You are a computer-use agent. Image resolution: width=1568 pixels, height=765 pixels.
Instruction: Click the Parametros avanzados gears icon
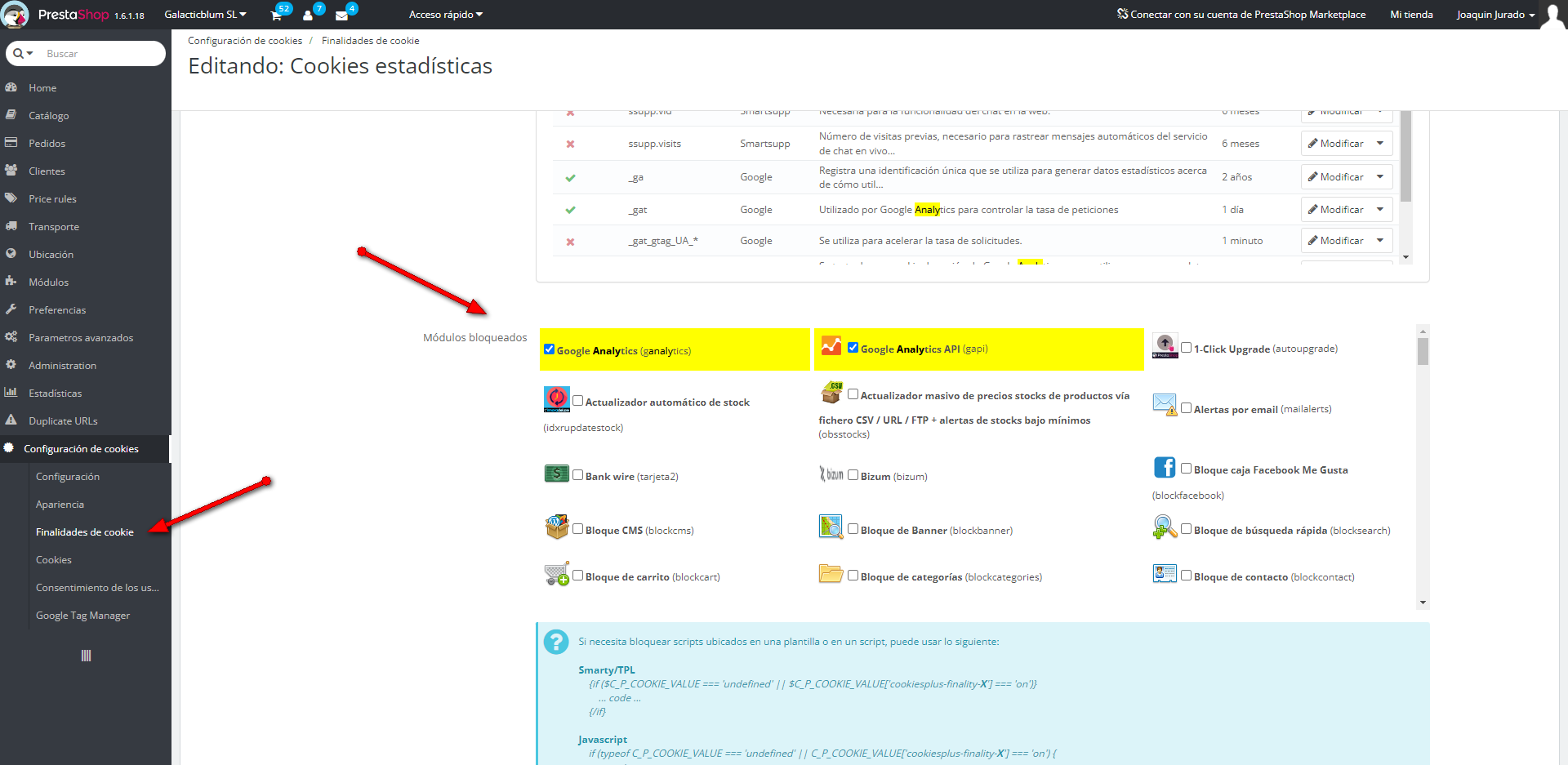[x=11, y=337]
